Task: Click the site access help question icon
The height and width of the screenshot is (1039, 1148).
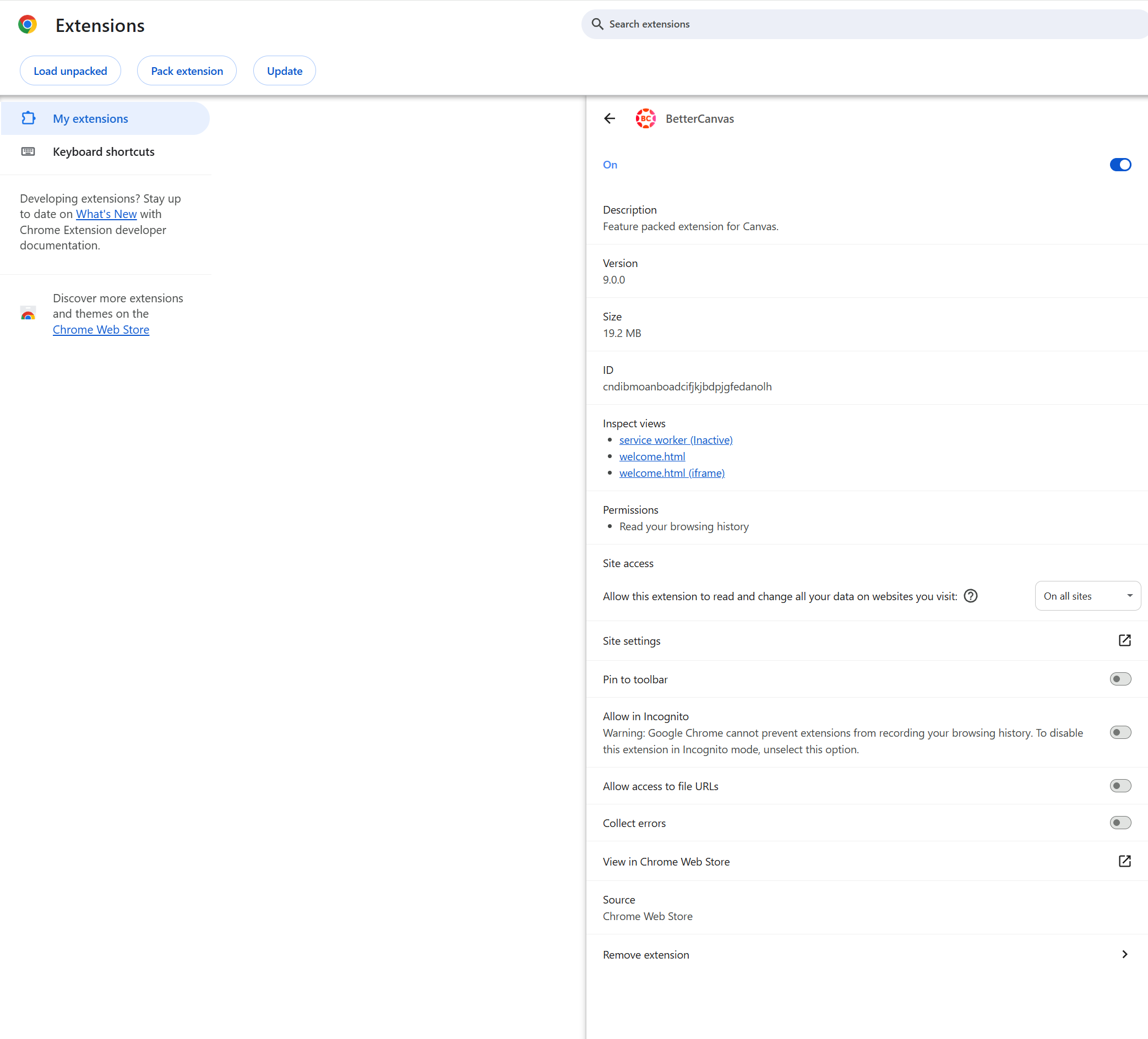Action: 970,596
